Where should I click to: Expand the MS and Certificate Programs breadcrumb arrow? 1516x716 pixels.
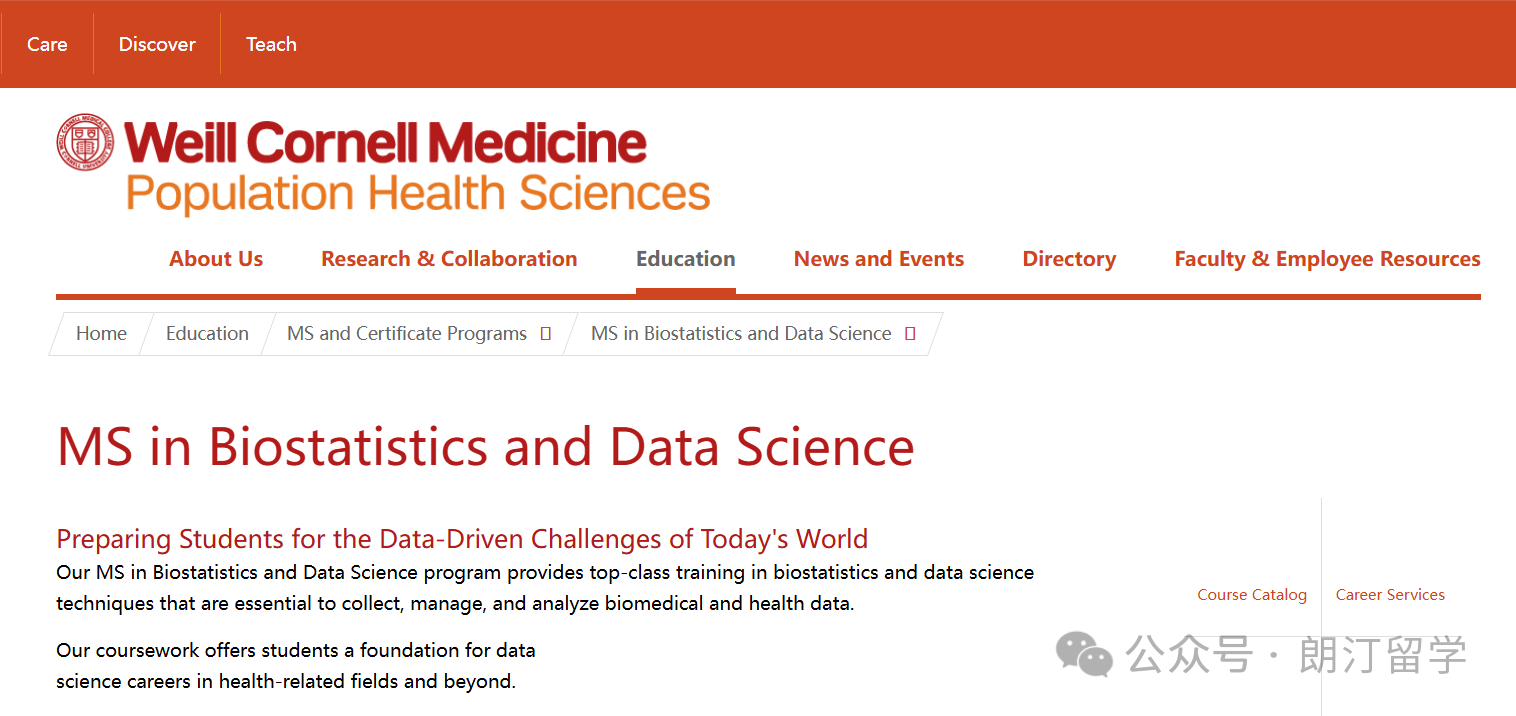546,334
